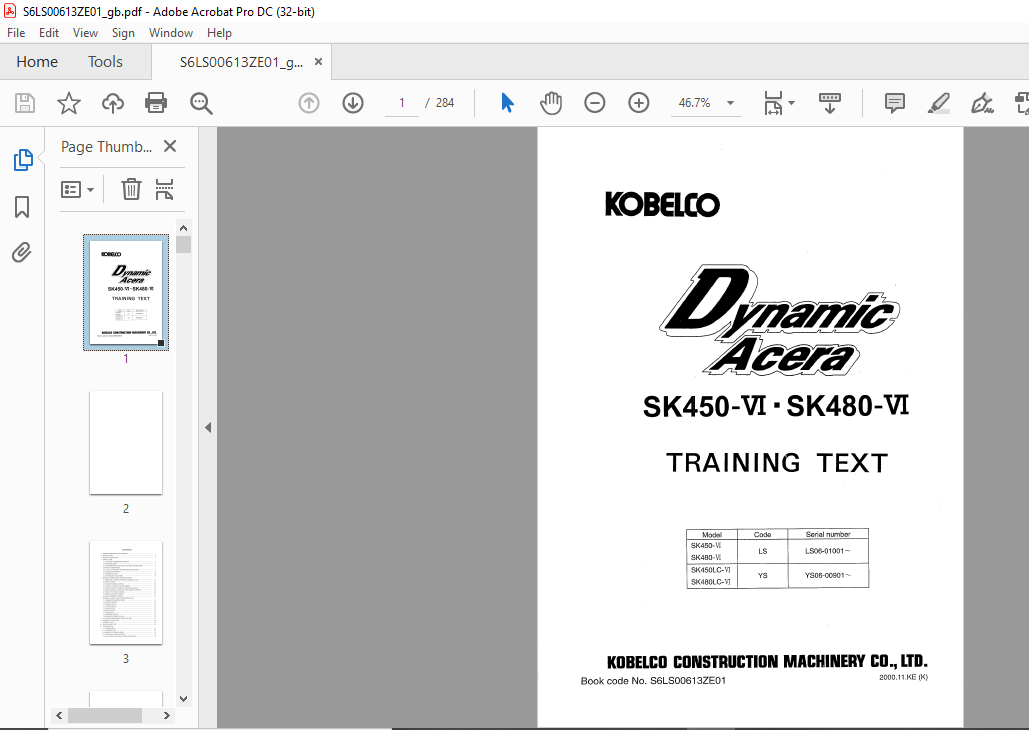Click the page number input field
Image resolution: width=1029 pixels, height=730 pixels.
point(402,103)
